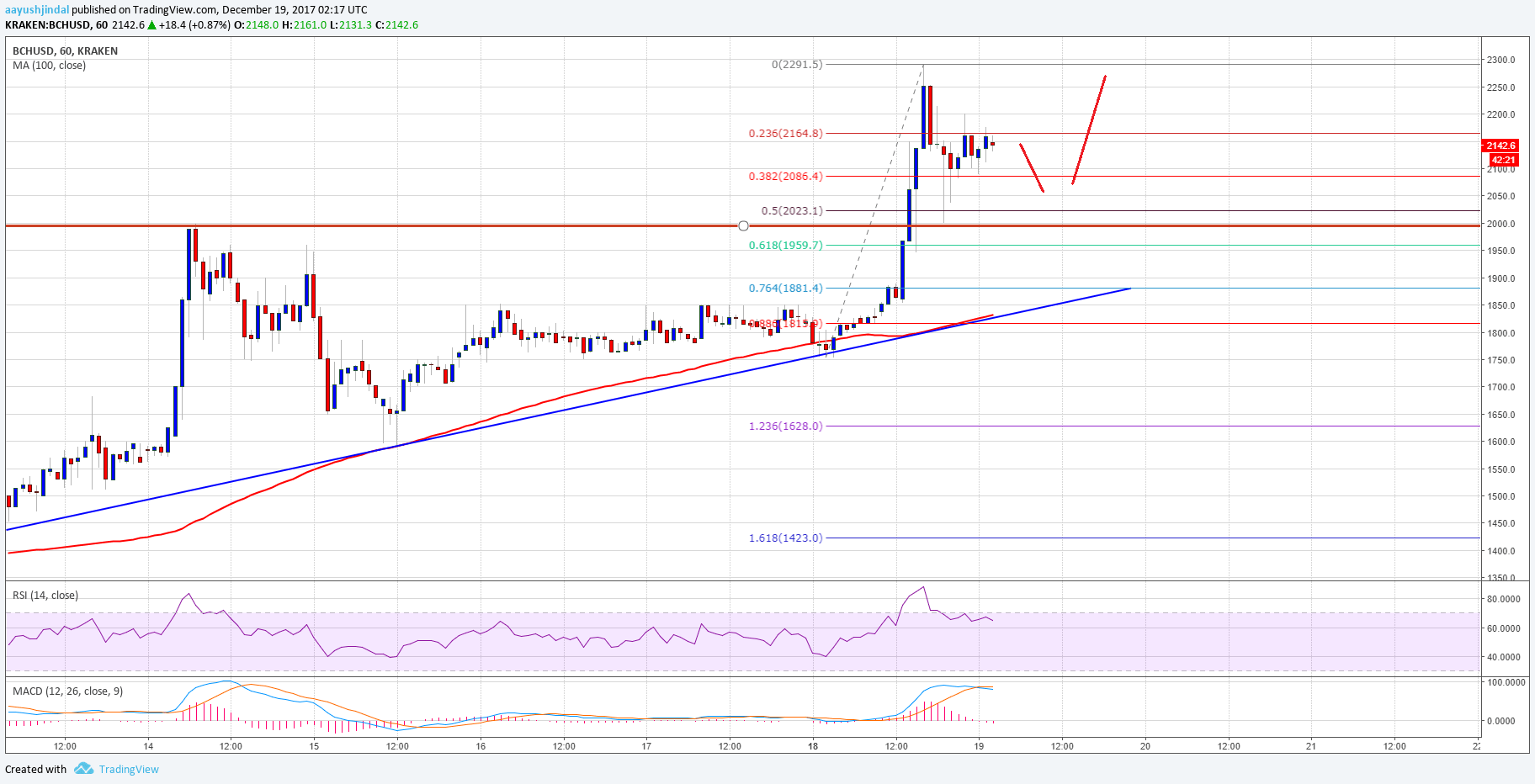Click the 1.618 (1423.0) Fibonacci extension label
1535x784 pixels.
786,538
